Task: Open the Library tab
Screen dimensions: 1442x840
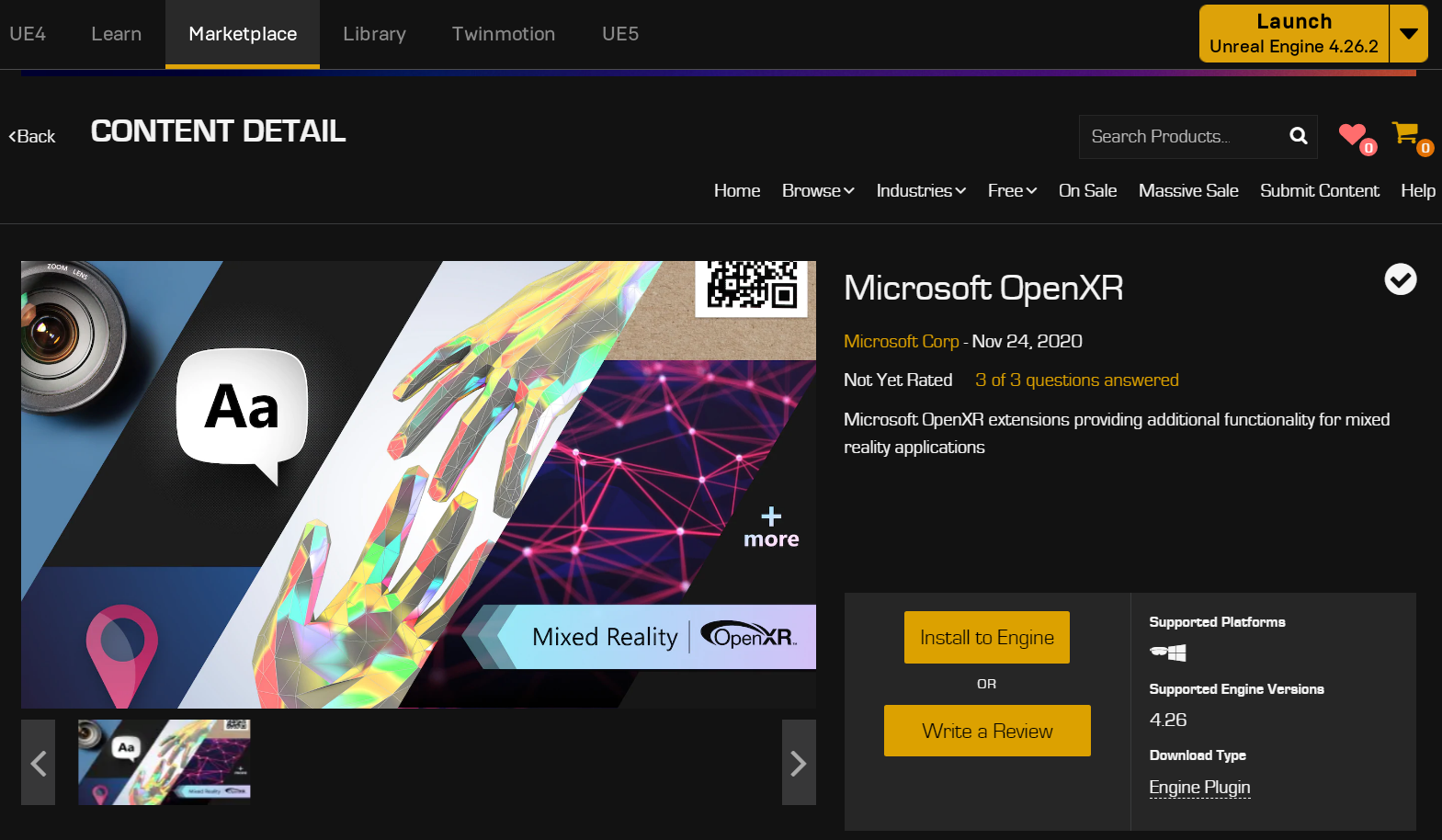Action: coord(374,34)
